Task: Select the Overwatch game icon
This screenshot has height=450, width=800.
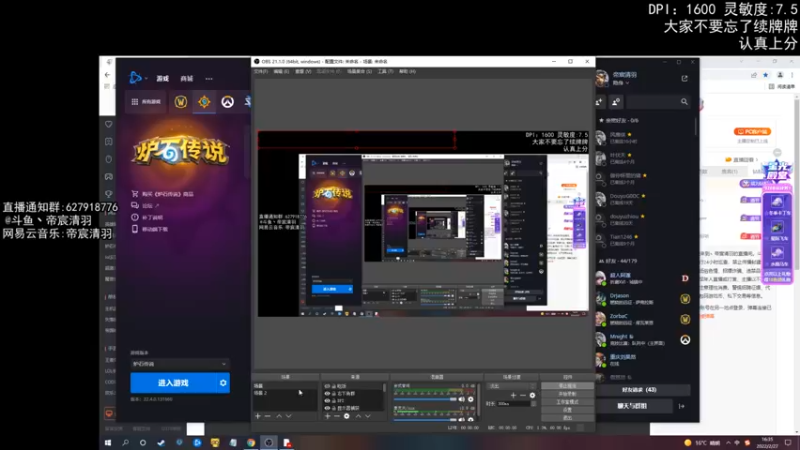Action: [228, 102]
